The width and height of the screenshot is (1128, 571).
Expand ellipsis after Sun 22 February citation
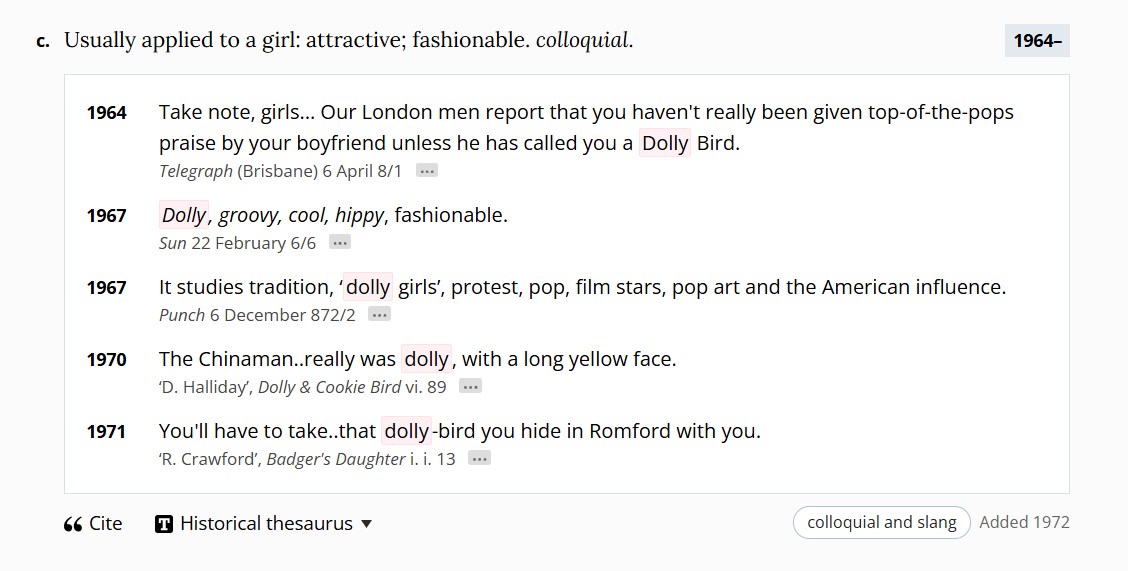tap(340, 243)
